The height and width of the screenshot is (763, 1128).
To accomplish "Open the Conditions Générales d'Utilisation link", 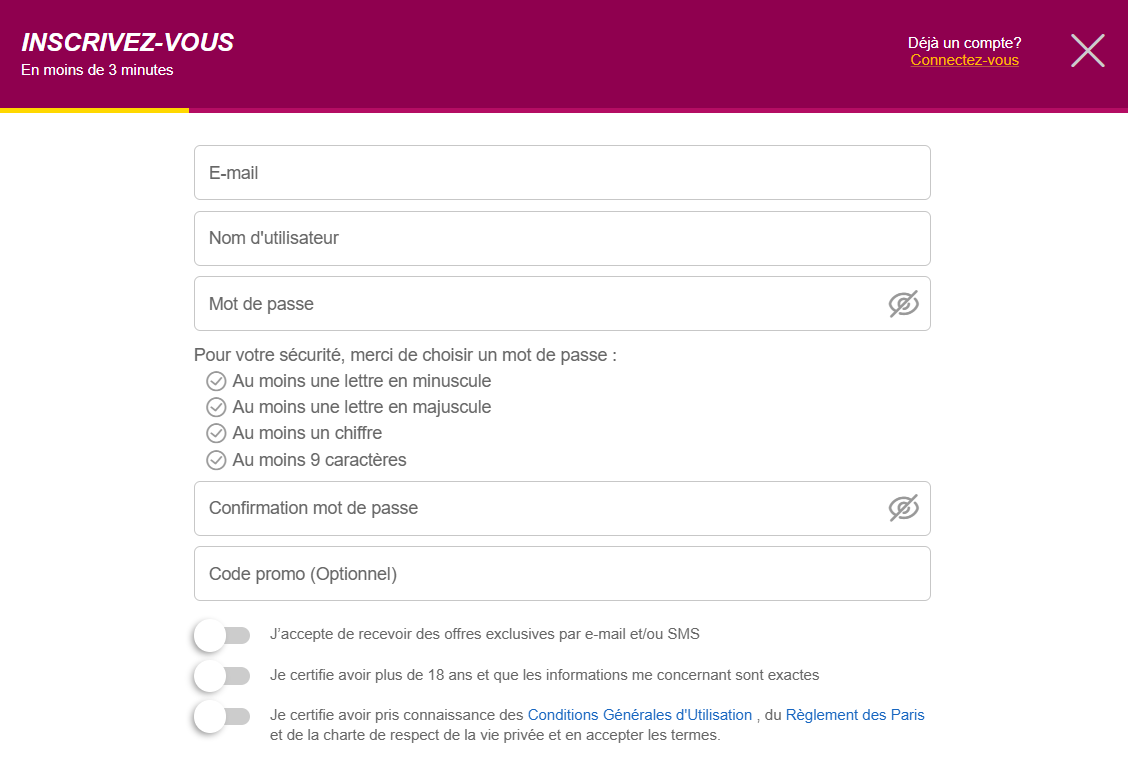I will tap(640, 714).
